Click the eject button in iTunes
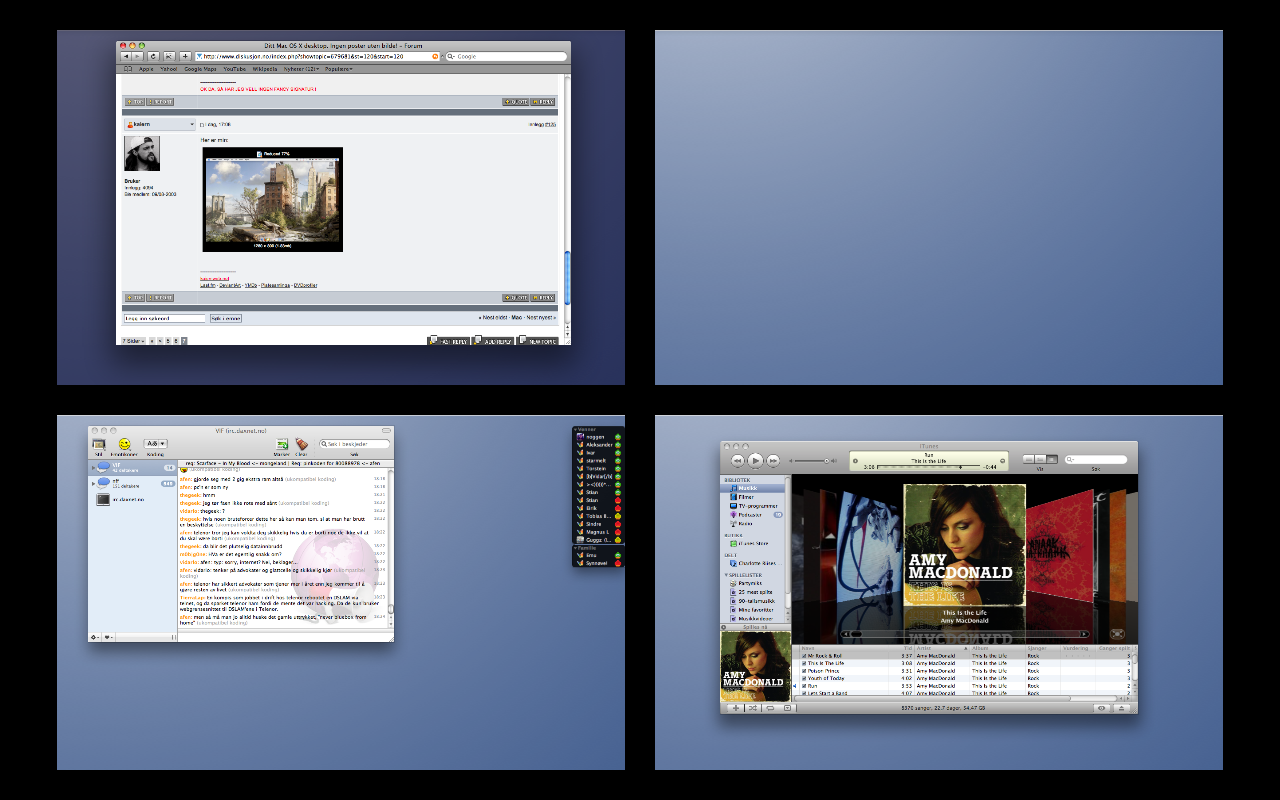The height and width of the screenshot is (800, 1280). pos(1122,708)
